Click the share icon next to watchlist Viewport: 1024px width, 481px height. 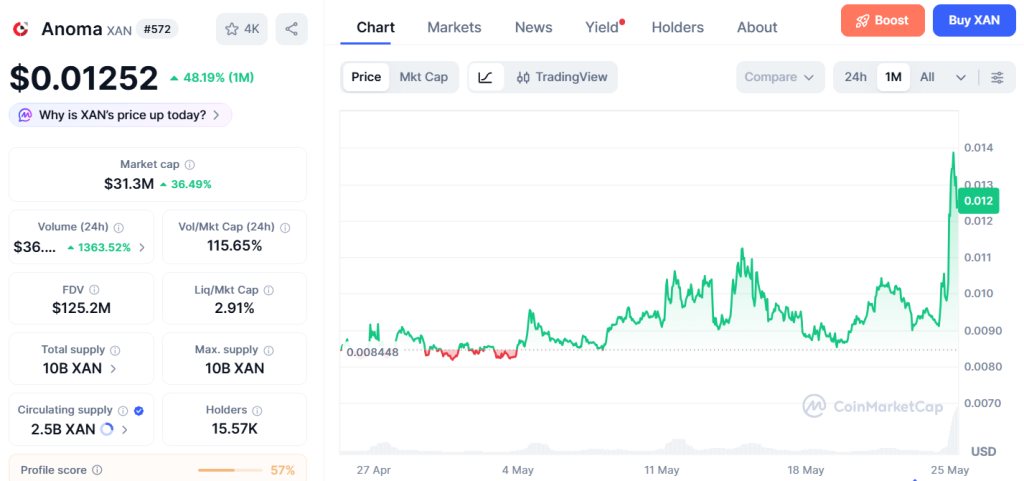coord(291,29)
